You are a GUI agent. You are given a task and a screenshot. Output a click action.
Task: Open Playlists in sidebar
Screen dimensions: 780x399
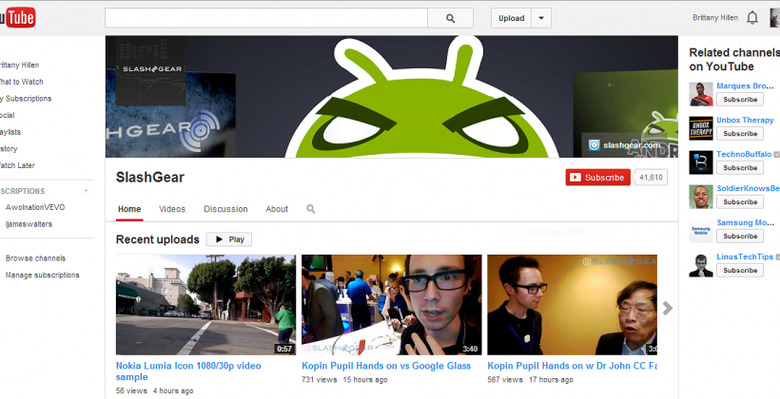[x=10, y=132]
